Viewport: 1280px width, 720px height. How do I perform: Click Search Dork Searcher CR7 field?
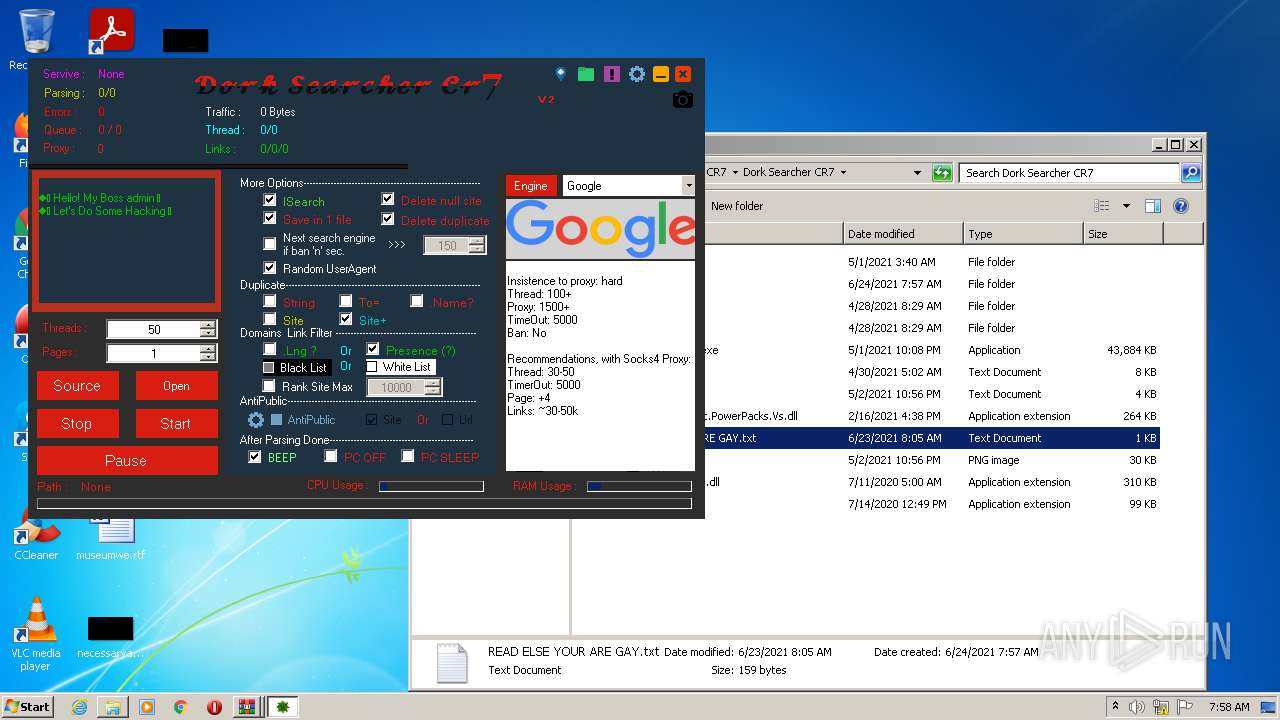(x=1069, y=173)
